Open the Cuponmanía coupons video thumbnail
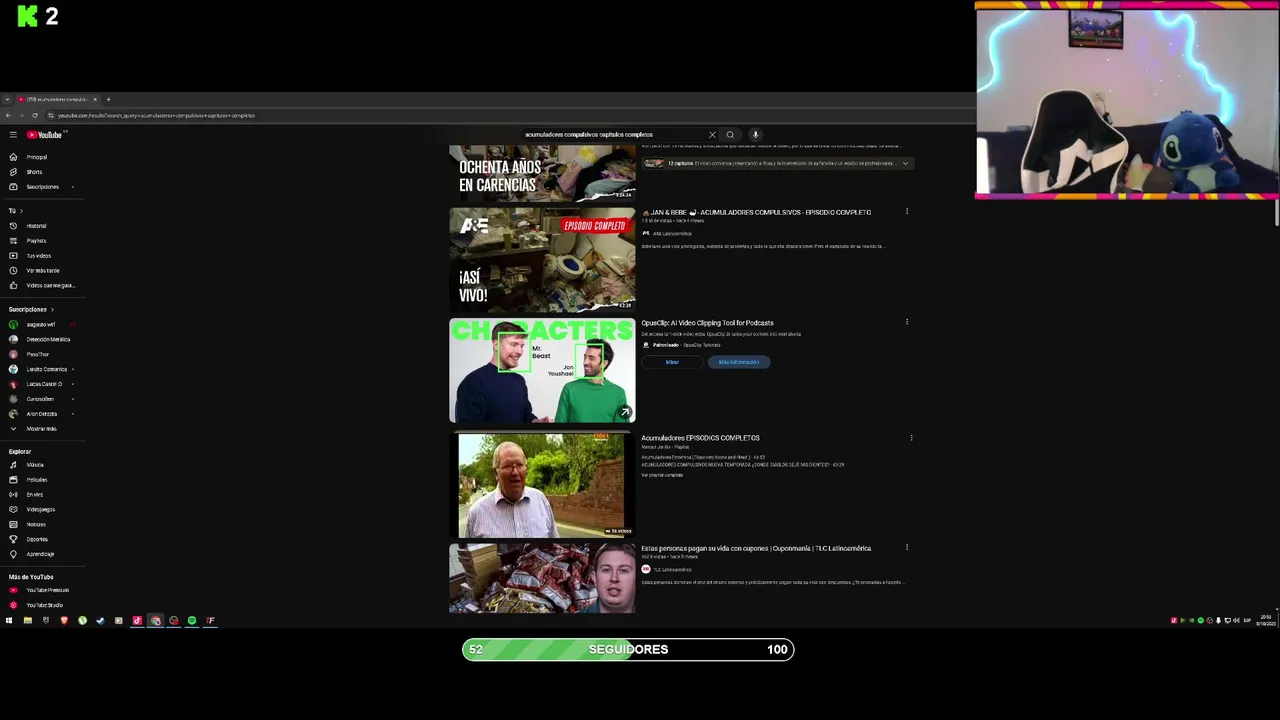 542,578
